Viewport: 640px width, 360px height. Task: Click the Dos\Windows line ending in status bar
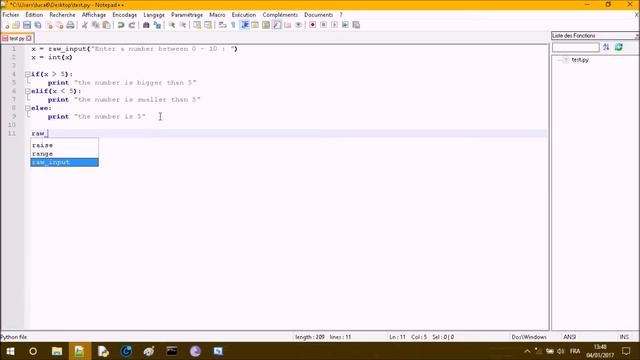pos(529,337)
